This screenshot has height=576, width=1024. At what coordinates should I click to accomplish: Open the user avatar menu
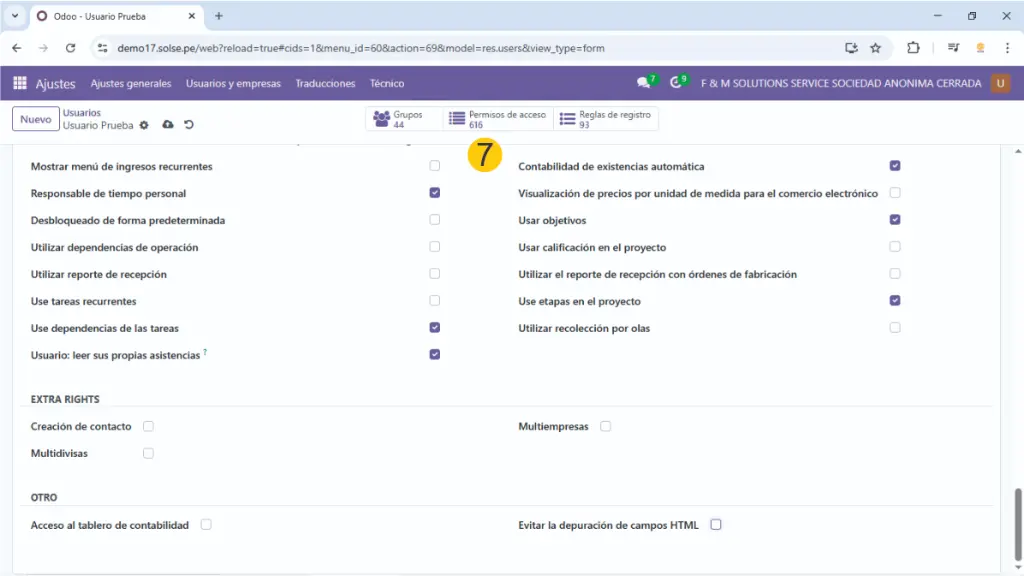pos(1000,84)
